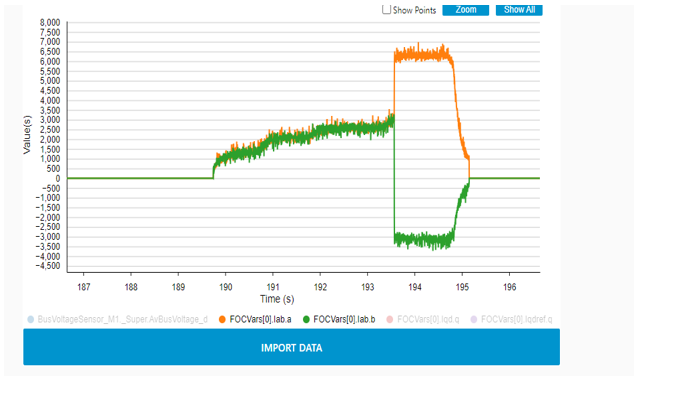Image resolution: width=673 pixels, height=400 pixels.
Task: Click the Zoom button
Action: tap(466, 10)
